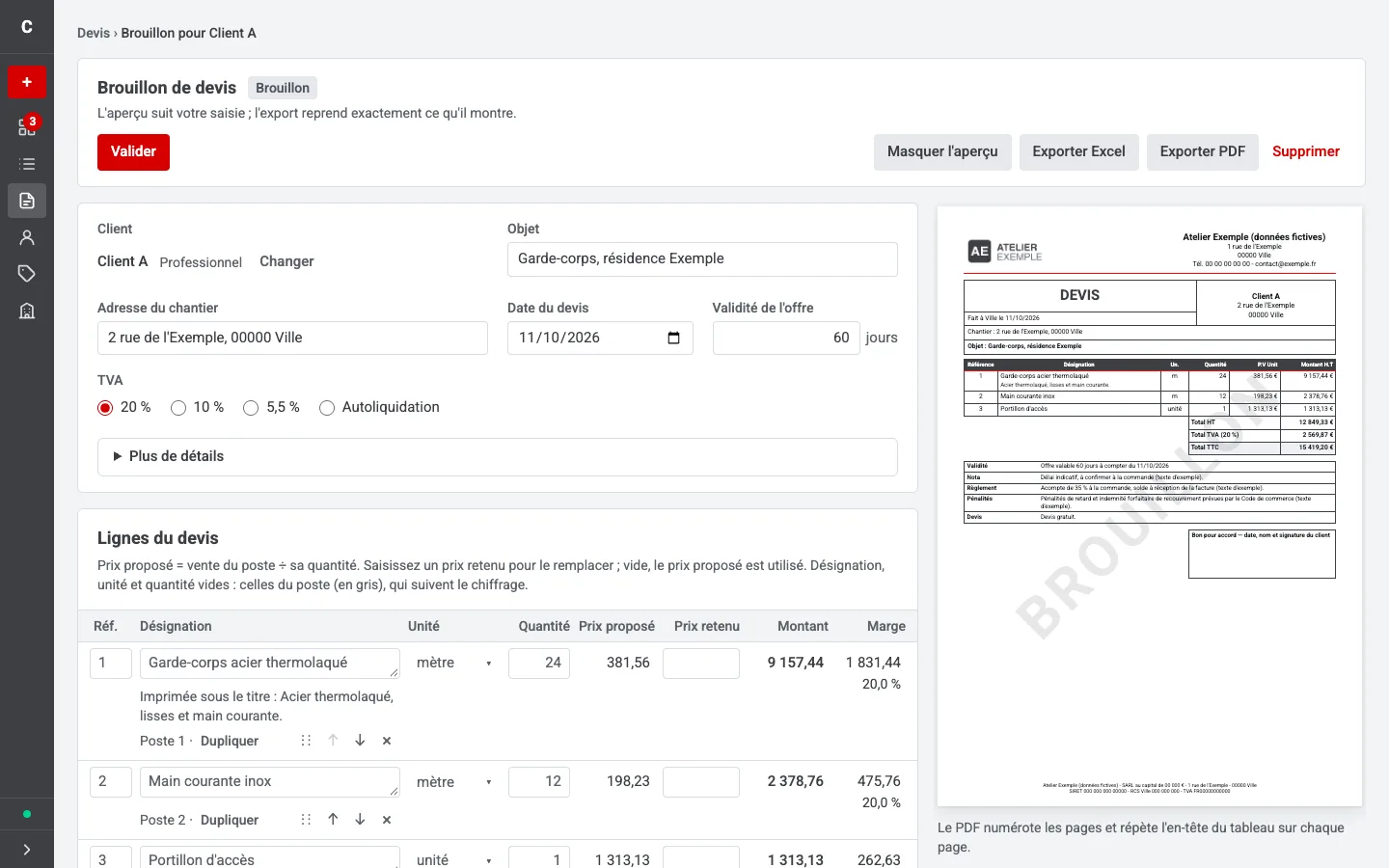The image size is (1389, 868).
Task: Select the 10 % TVA rate
Action: pos(178,408)
